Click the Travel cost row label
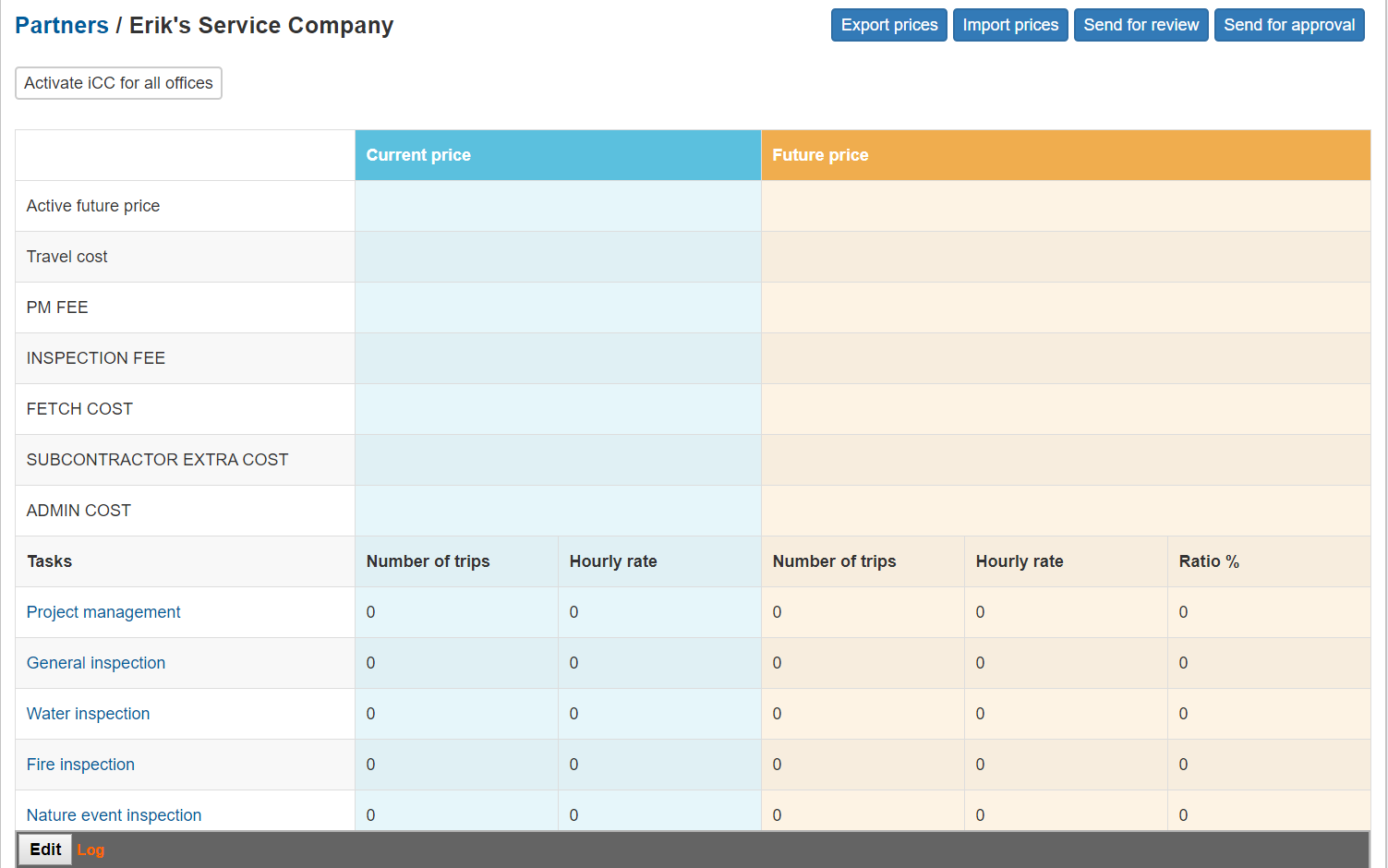The height and width of the screenshot is (868, 1388). click(67, 257)
